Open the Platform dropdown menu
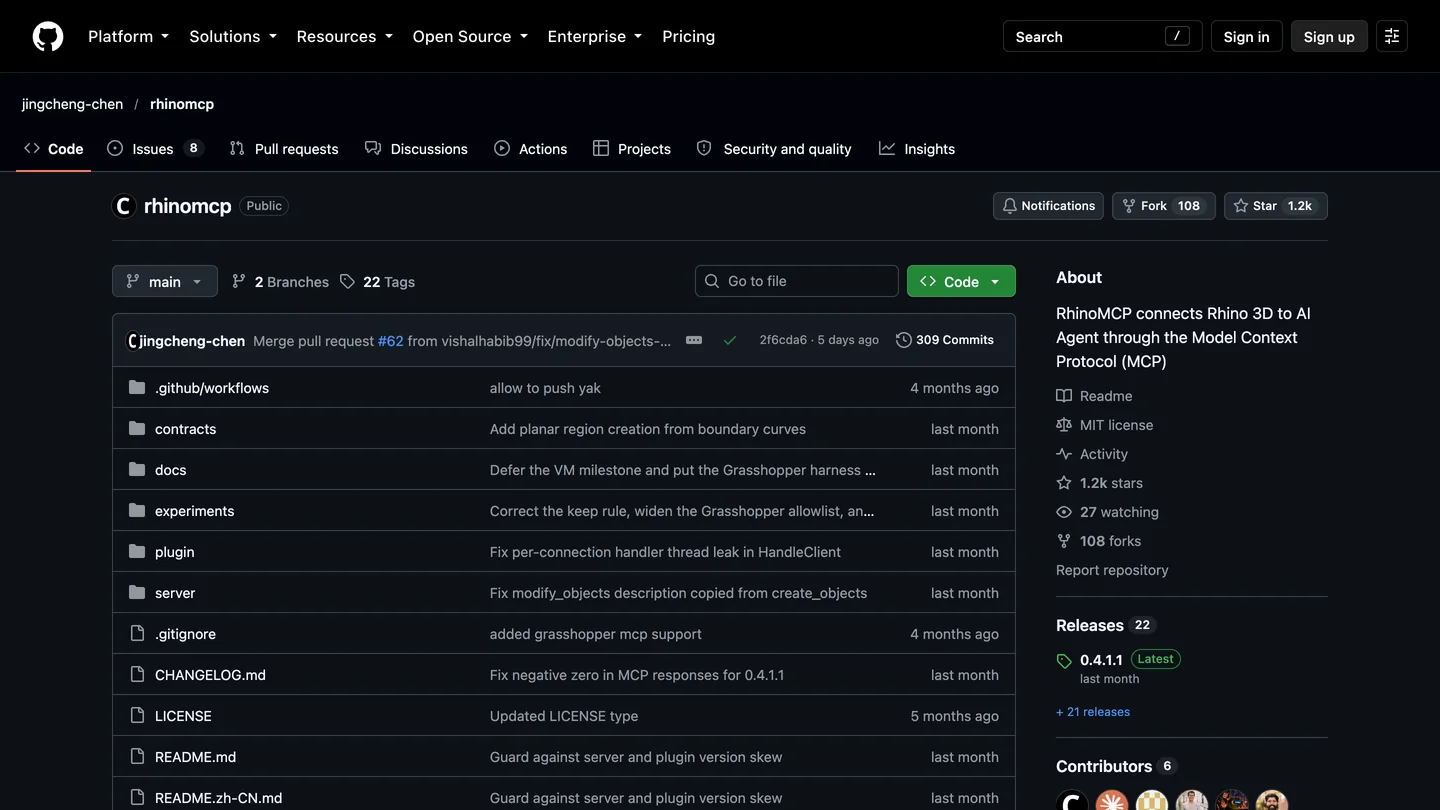 (x=128, y=36)
